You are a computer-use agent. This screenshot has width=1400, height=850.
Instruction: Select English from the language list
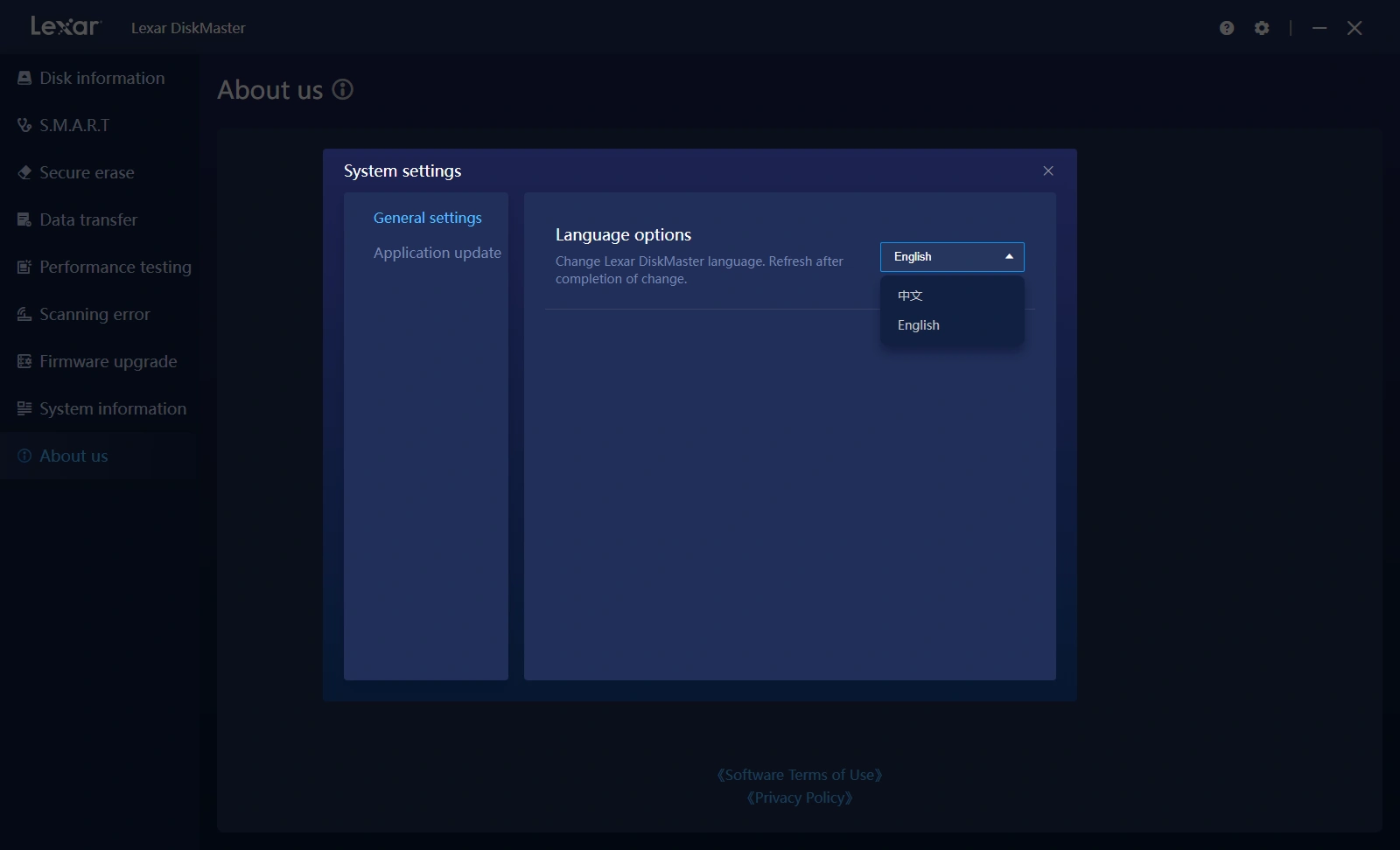pos(952,325)
